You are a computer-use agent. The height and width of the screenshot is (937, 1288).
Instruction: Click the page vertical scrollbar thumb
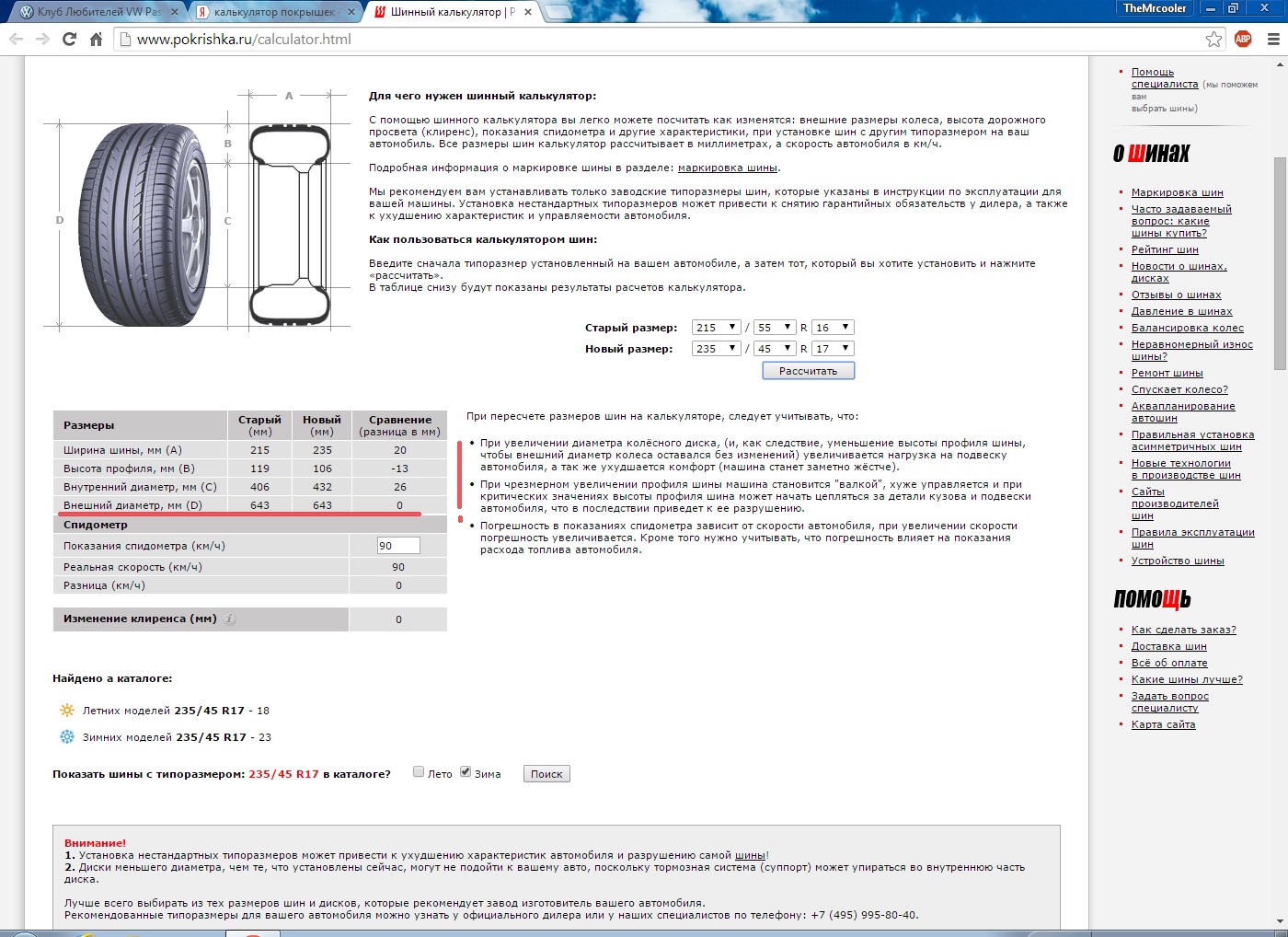[x=1280, y=263]
